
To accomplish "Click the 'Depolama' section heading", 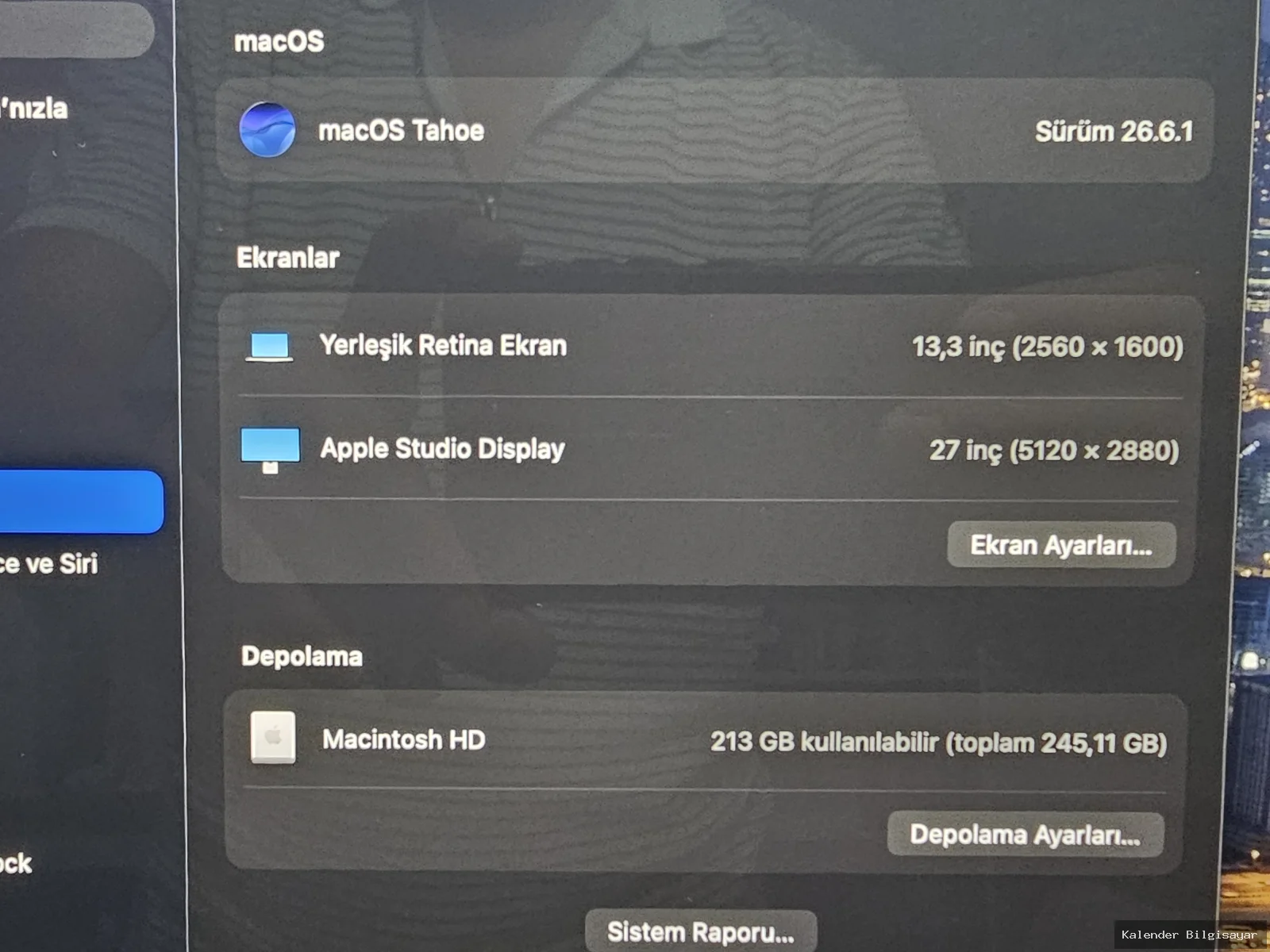I will [302, 656].
